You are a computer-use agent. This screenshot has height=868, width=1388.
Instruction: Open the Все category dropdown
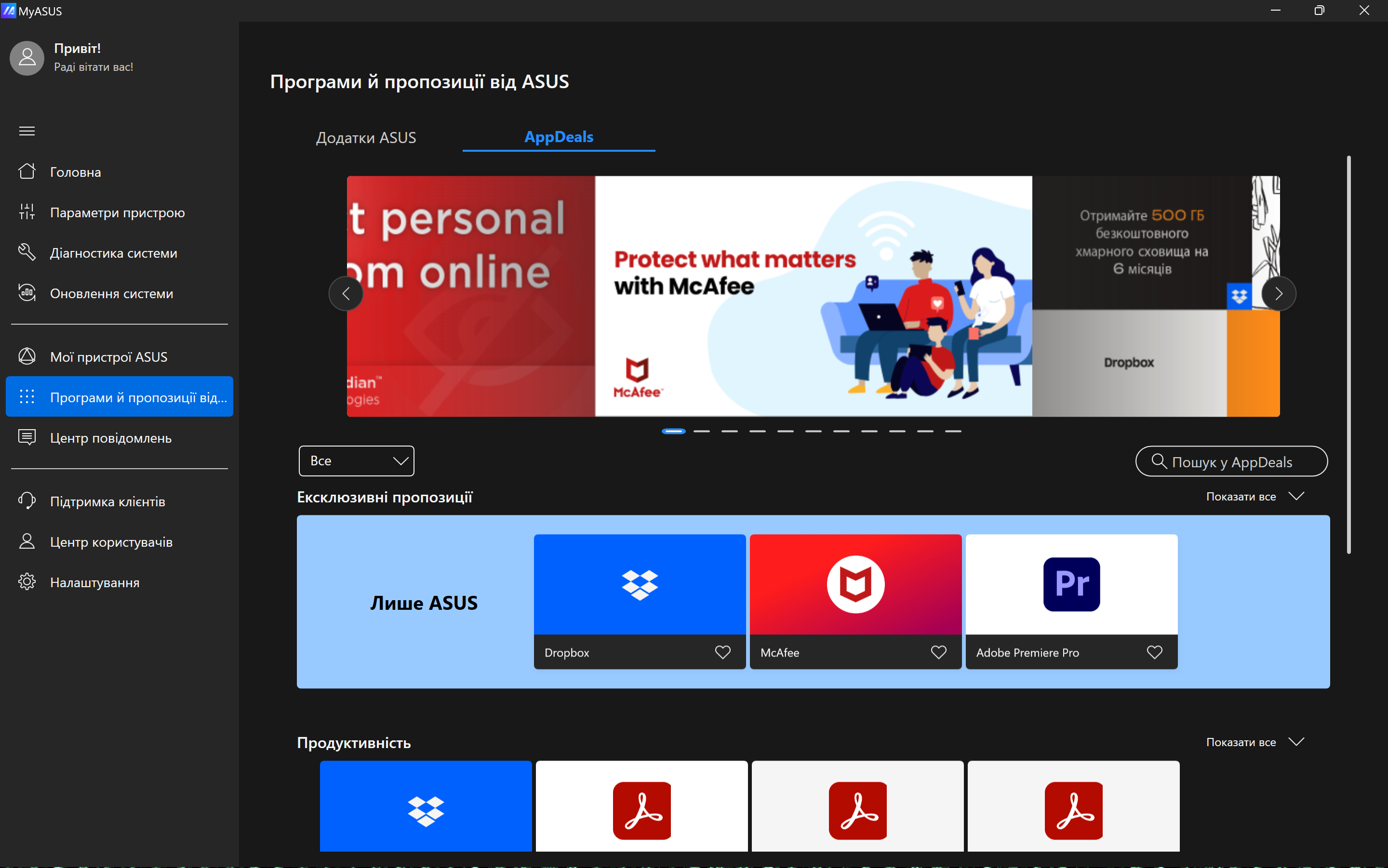(x=356, y=461)
